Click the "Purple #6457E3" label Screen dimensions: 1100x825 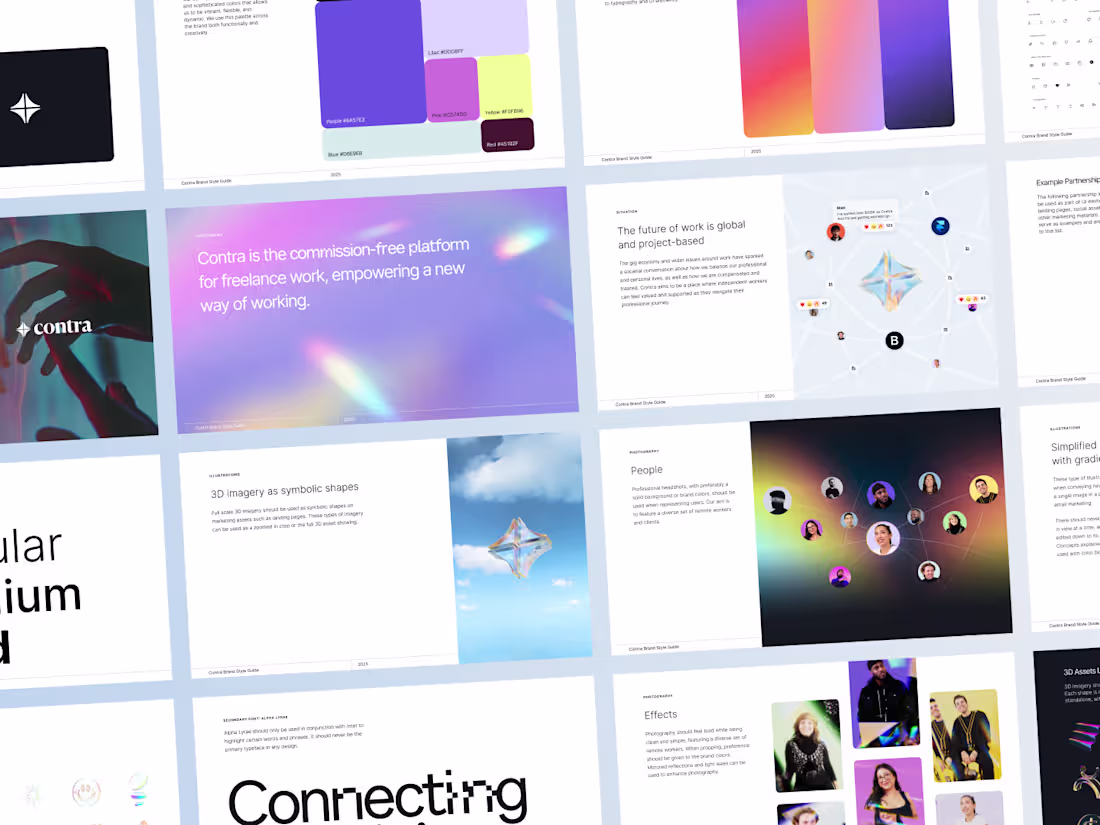click(x=345, y=121)
